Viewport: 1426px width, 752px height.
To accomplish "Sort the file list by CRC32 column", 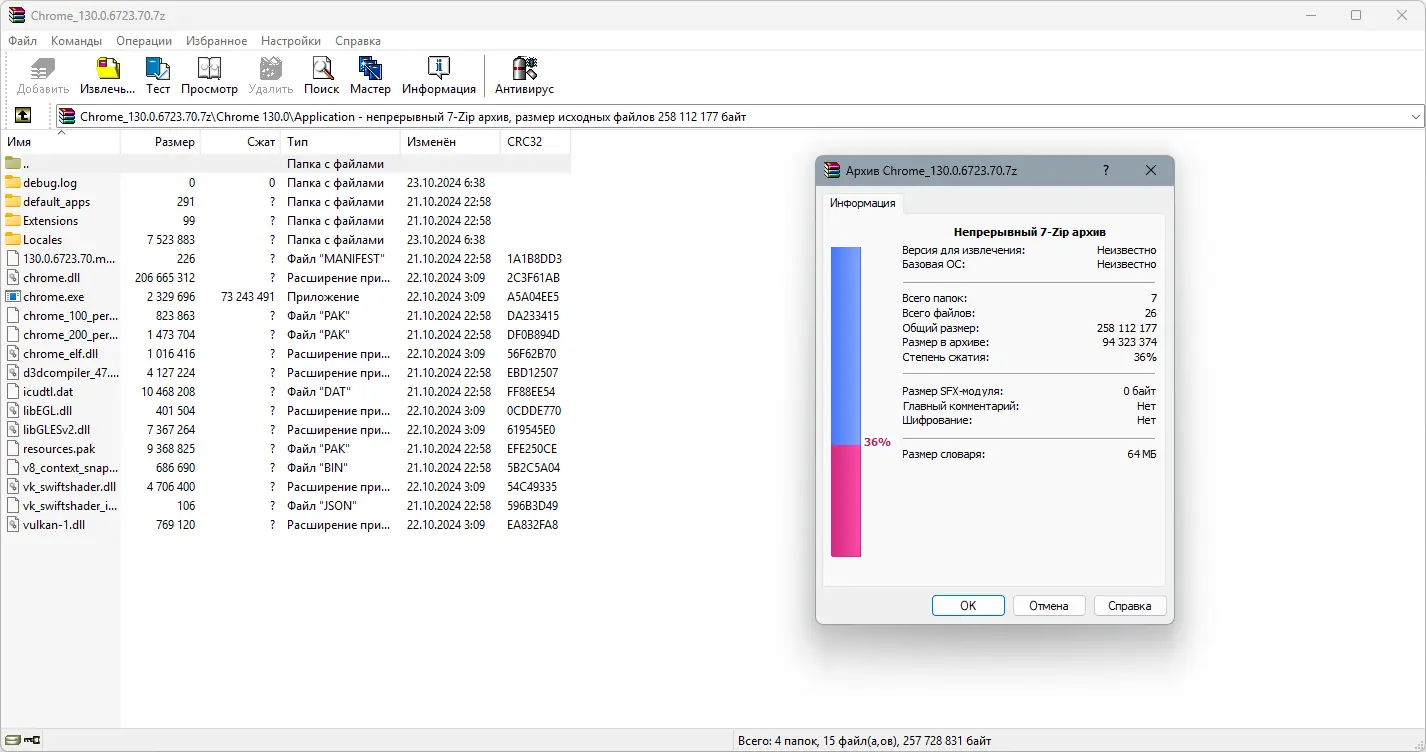I will (x=535, y=142).
